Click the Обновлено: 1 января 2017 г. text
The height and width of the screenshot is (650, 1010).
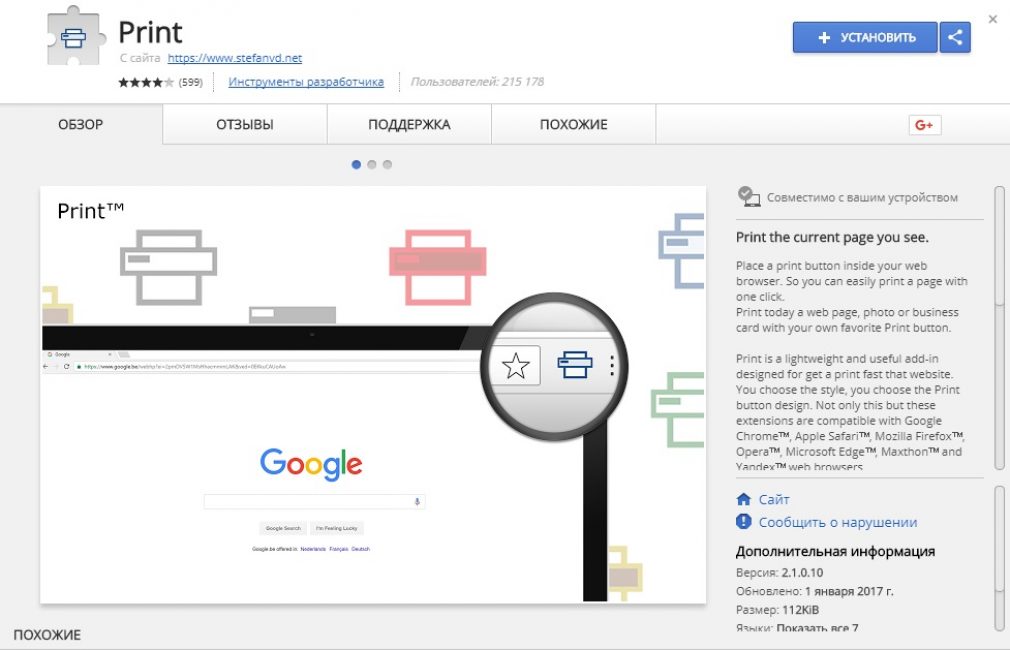point(814,591)
